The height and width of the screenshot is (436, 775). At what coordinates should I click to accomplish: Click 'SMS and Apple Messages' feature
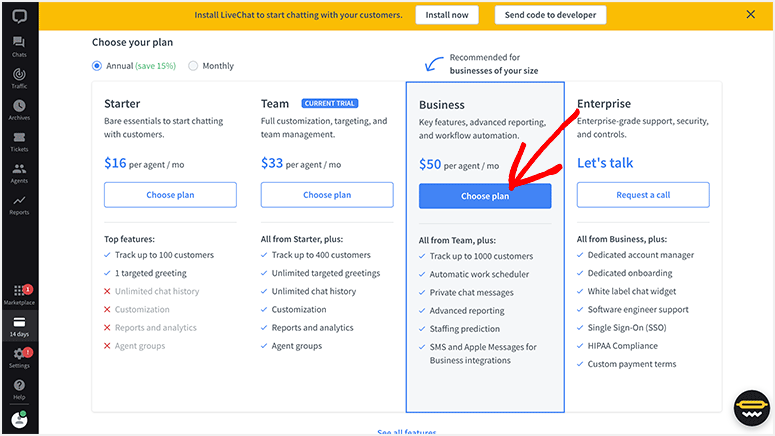(x=483, y=354)
